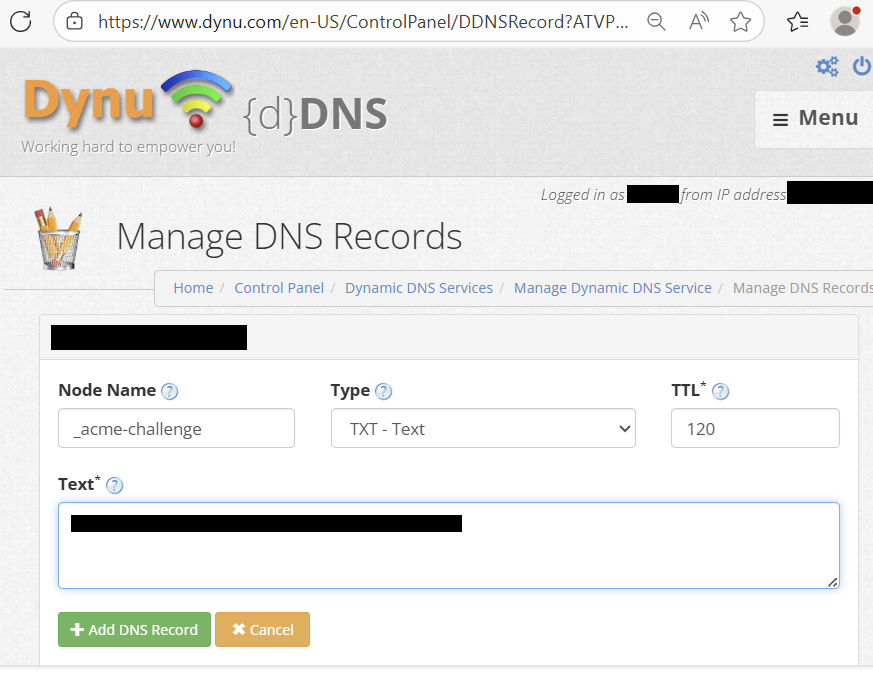Open the hamburger Menu
The width and height of the screenshot is (873, 676).
tap(815, 118)
